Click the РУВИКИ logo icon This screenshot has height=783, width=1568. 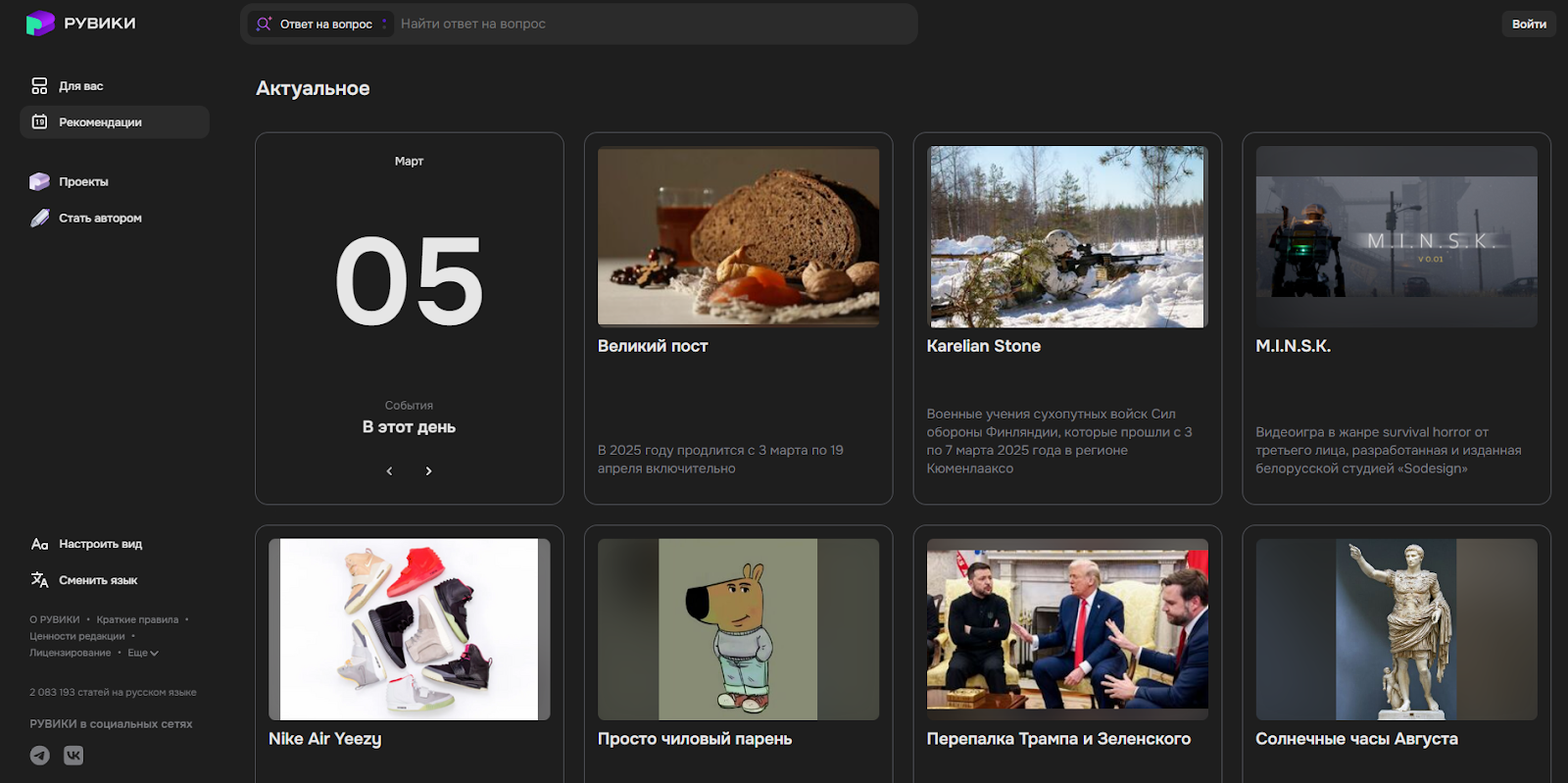40,24
